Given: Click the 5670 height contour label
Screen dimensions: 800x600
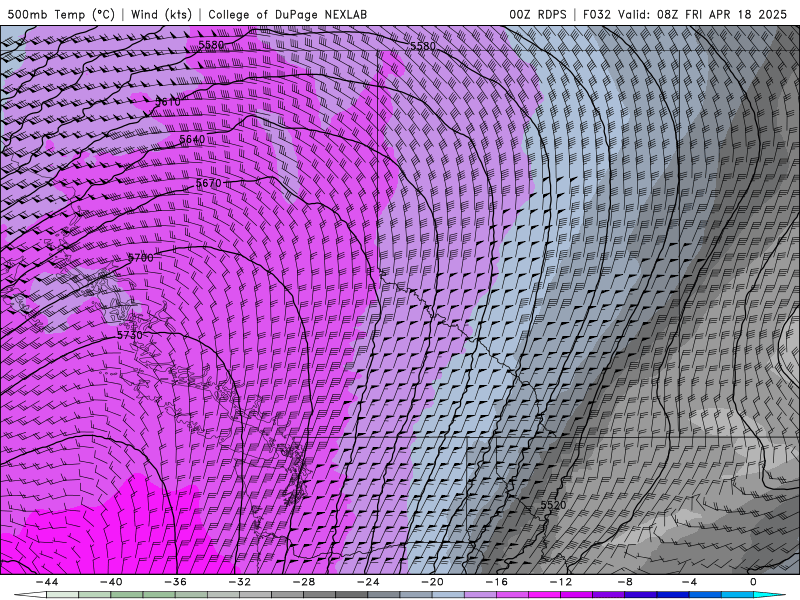Looking at the screenshot, I should (209, 183).
